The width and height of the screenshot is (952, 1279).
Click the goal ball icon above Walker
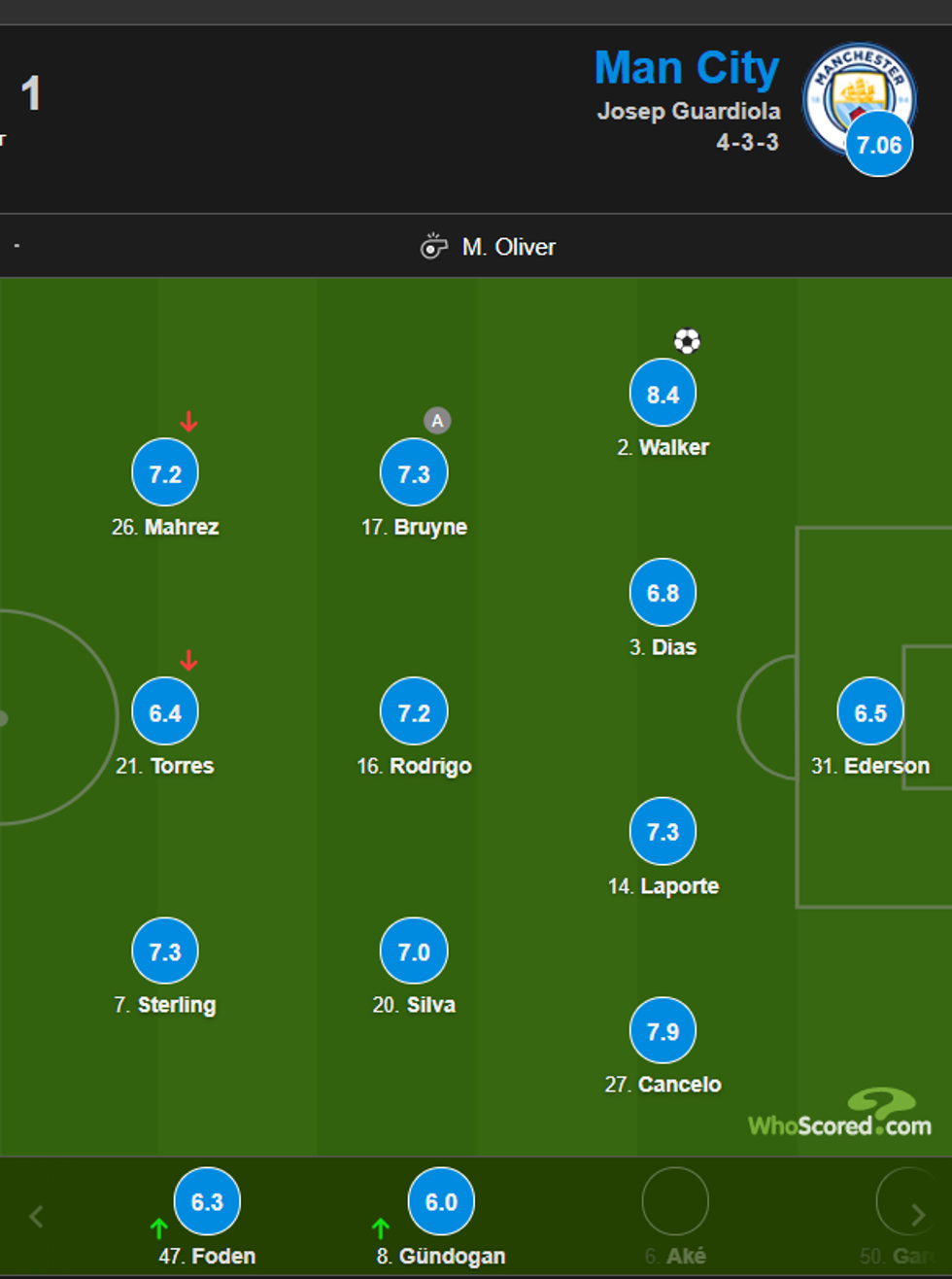pyautogui.click(x=687, y=341)
